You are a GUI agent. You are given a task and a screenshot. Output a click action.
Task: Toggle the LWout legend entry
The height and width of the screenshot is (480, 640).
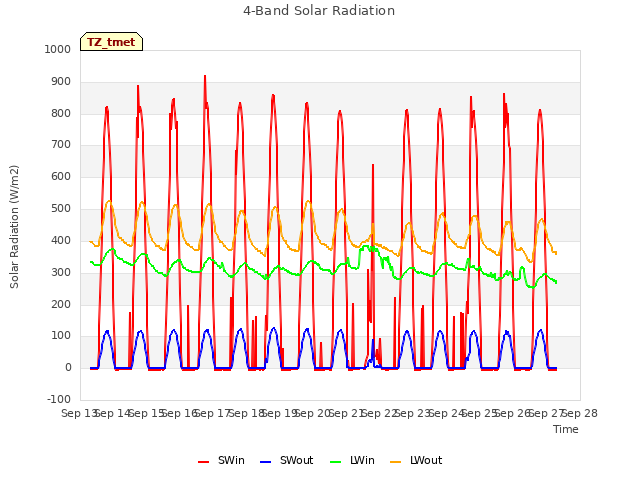point(416,460)
